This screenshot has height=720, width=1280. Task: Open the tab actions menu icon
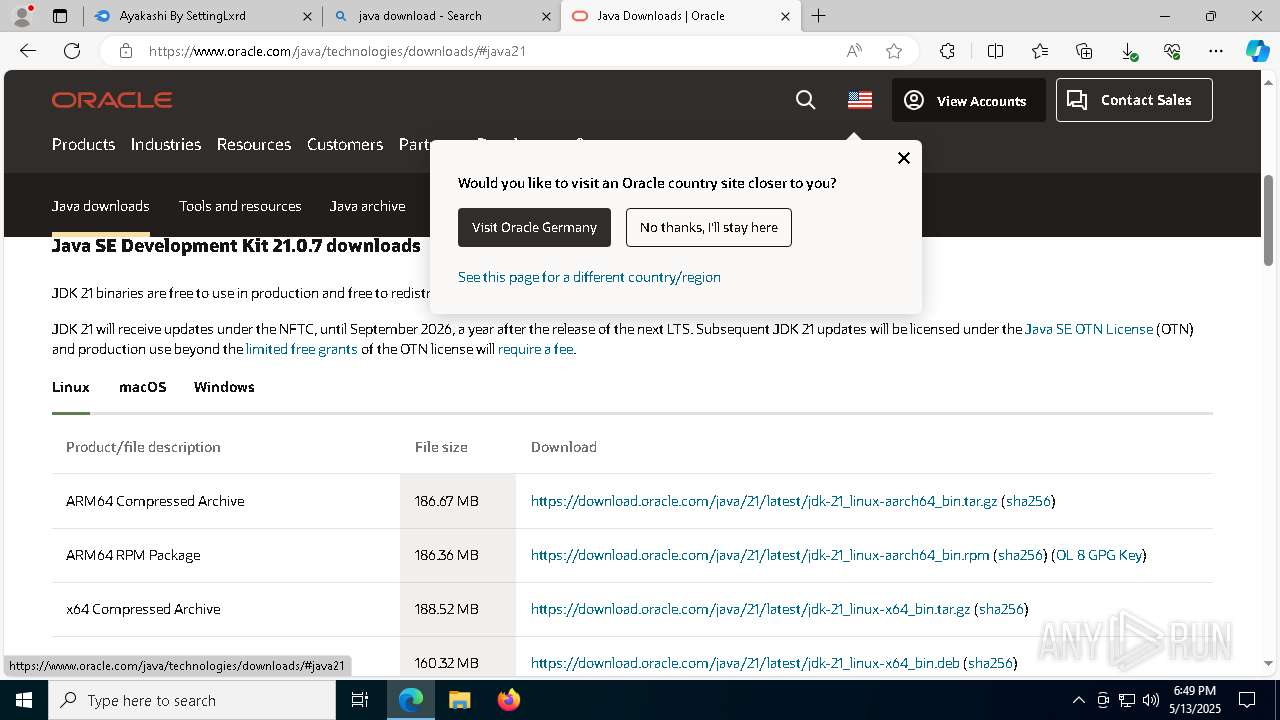(x=60, y=16)
